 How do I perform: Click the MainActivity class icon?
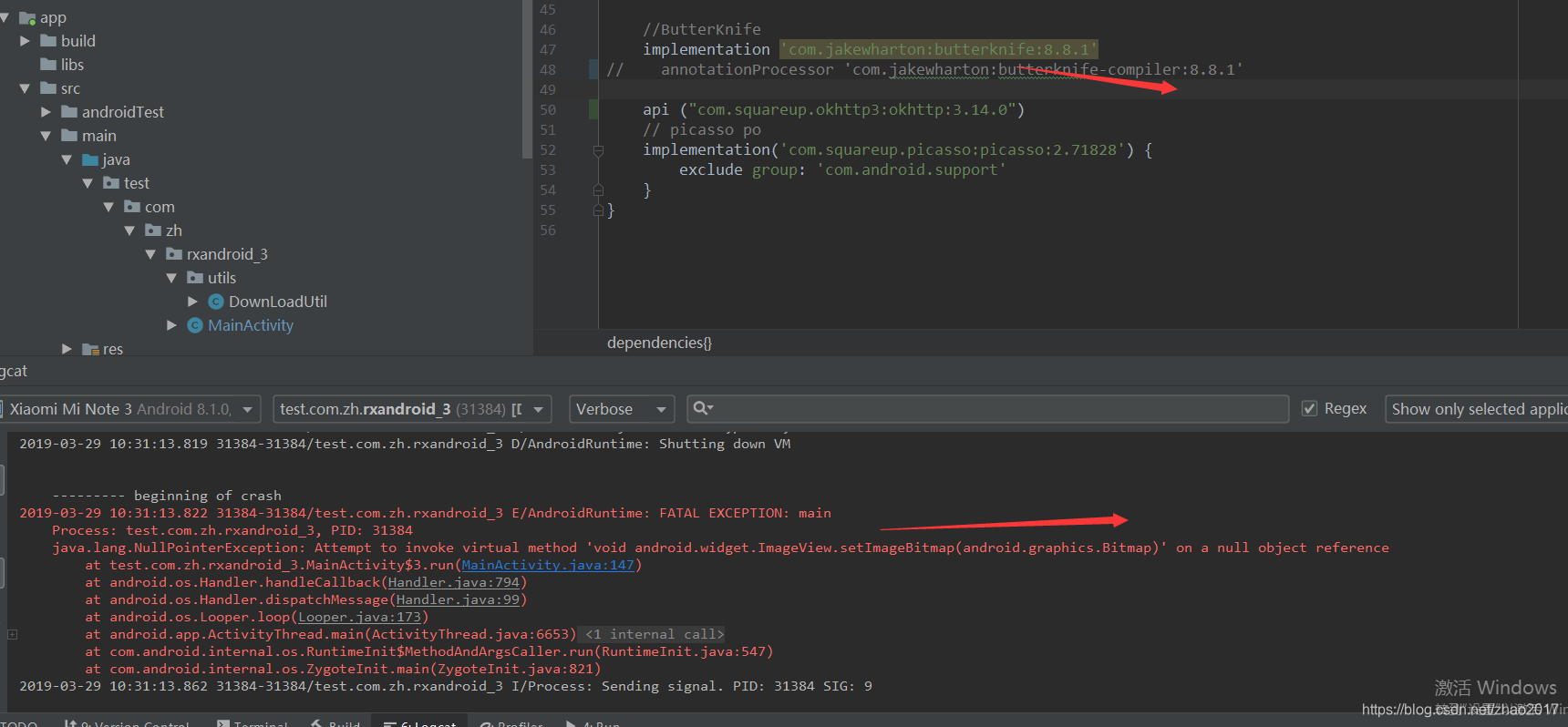coord(195,325)
